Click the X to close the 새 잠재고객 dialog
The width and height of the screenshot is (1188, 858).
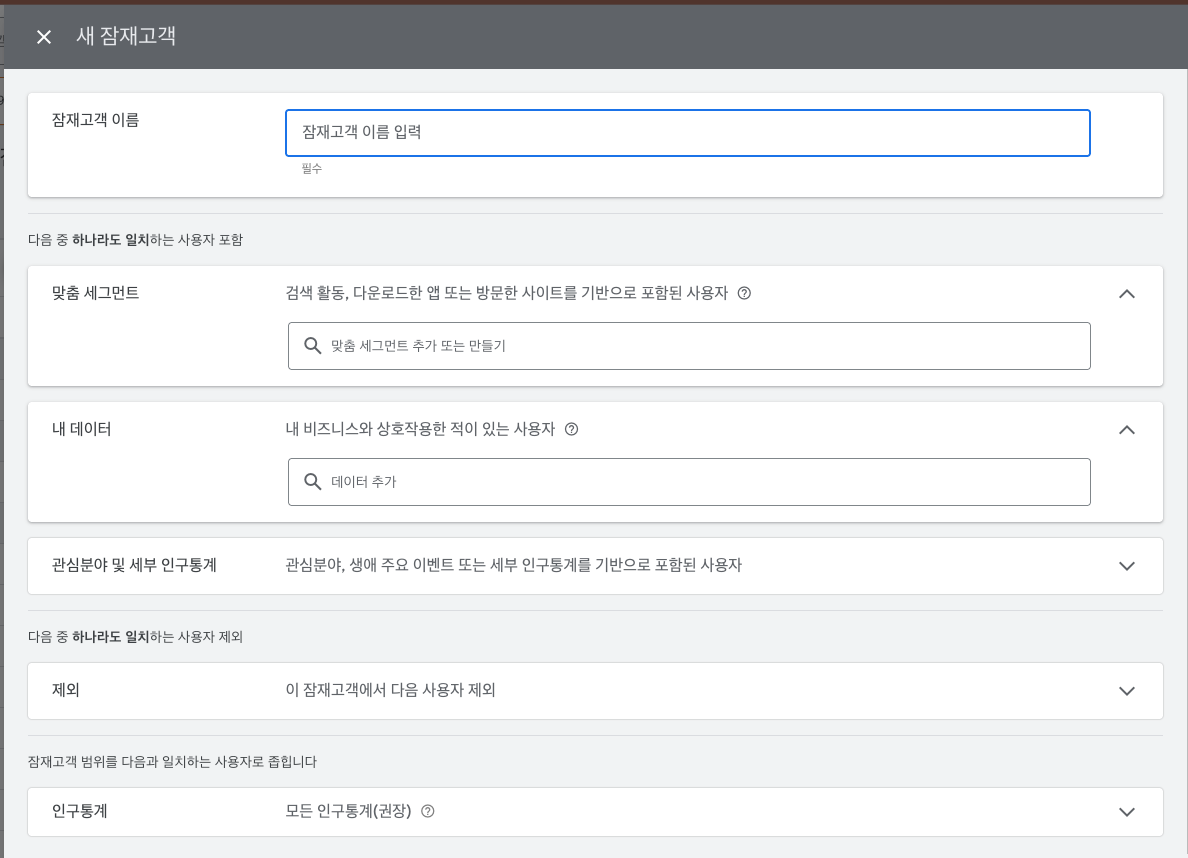pyautogui.click(x=42, y=36)
